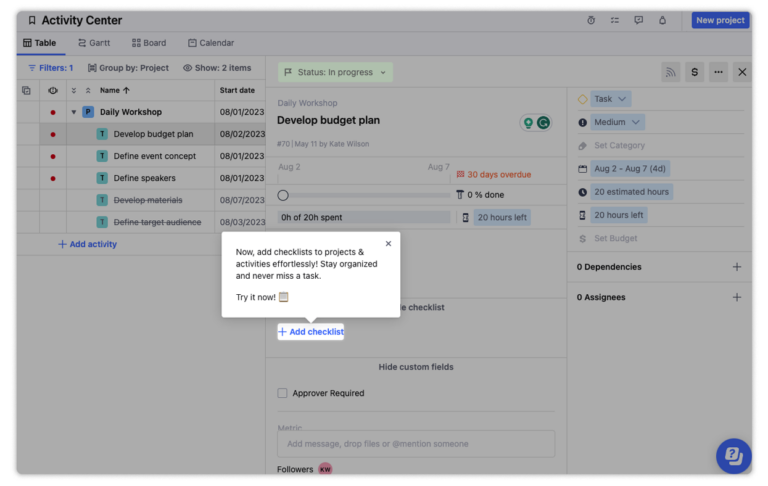This screenshot has width=768, height=486.
Task: Toggle red dot on Define speakers row
Action: coord(53,178)
